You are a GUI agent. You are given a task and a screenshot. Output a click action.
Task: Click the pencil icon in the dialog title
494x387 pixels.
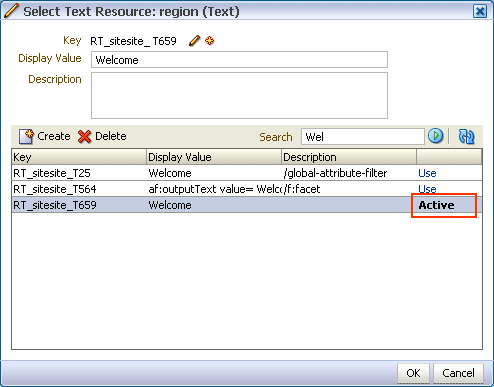pos(11,11)
